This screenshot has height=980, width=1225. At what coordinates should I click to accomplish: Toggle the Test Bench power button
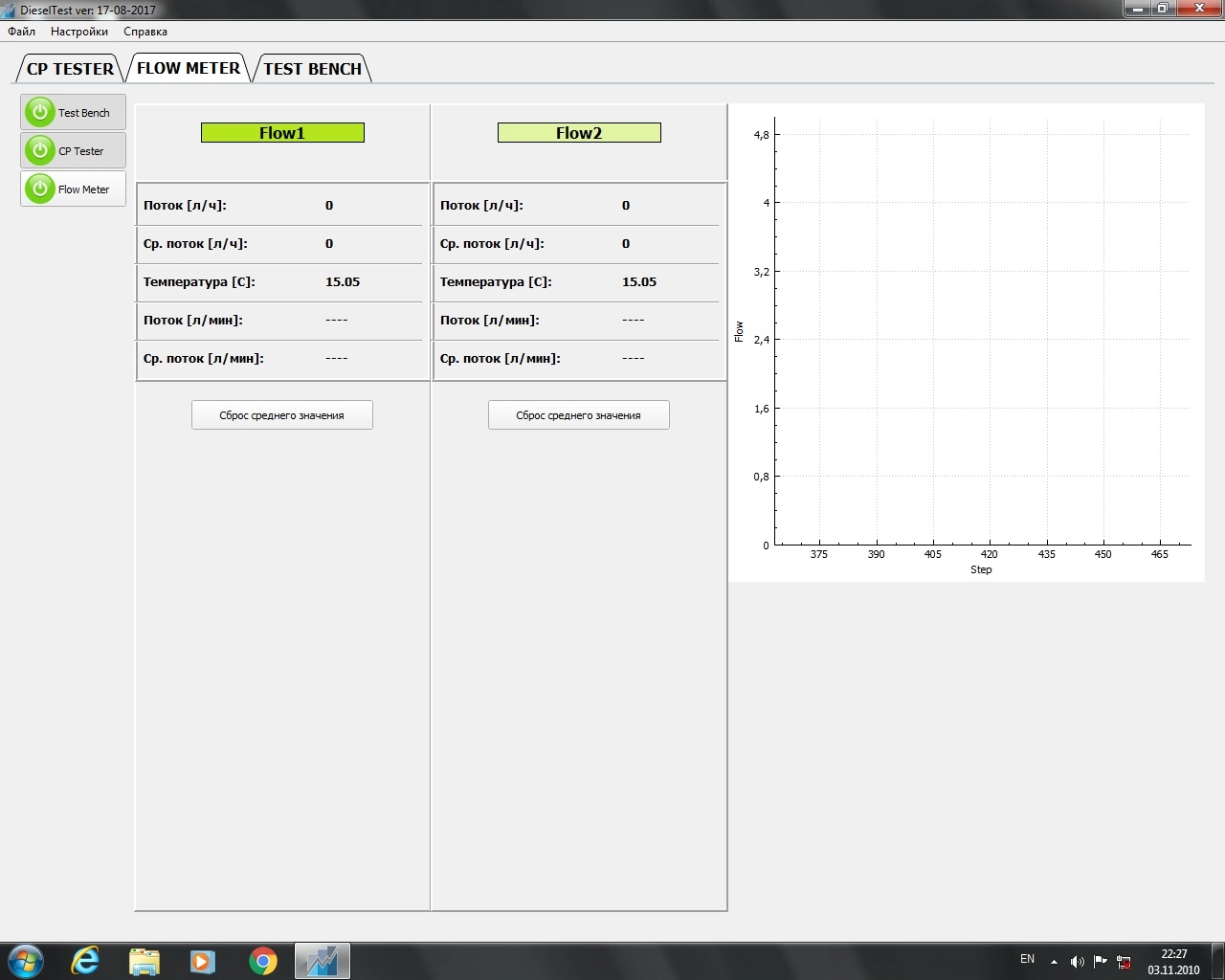[x=73, y=112]
